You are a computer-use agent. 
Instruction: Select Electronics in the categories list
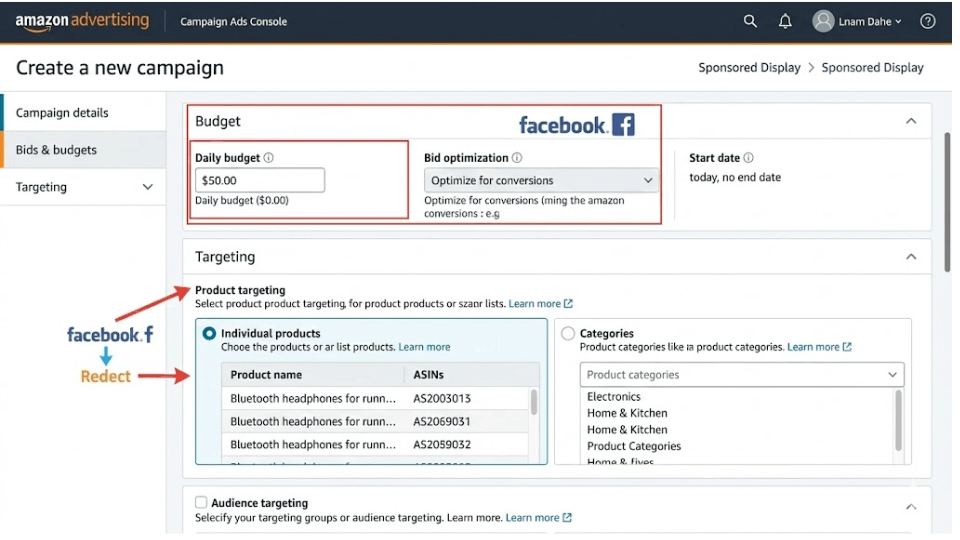(x=614, y=397)
